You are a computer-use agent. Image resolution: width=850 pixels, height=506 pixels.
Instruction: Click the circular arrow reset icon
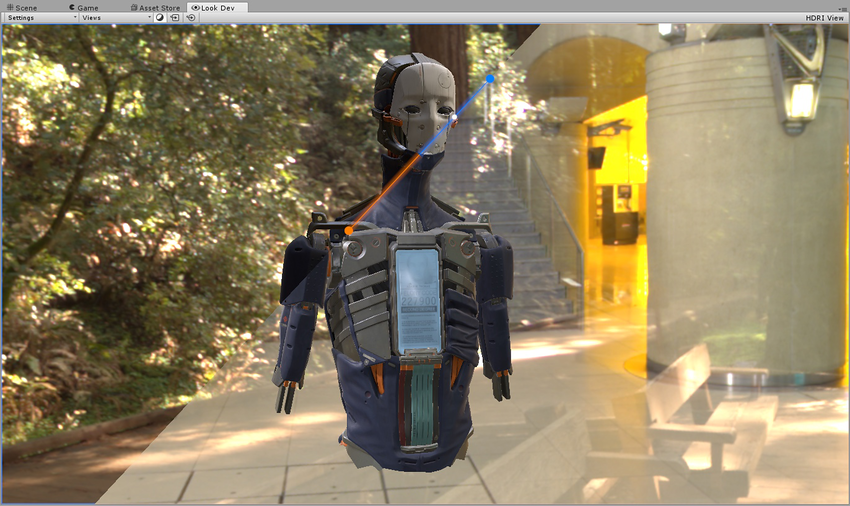(x=191, y=17)
